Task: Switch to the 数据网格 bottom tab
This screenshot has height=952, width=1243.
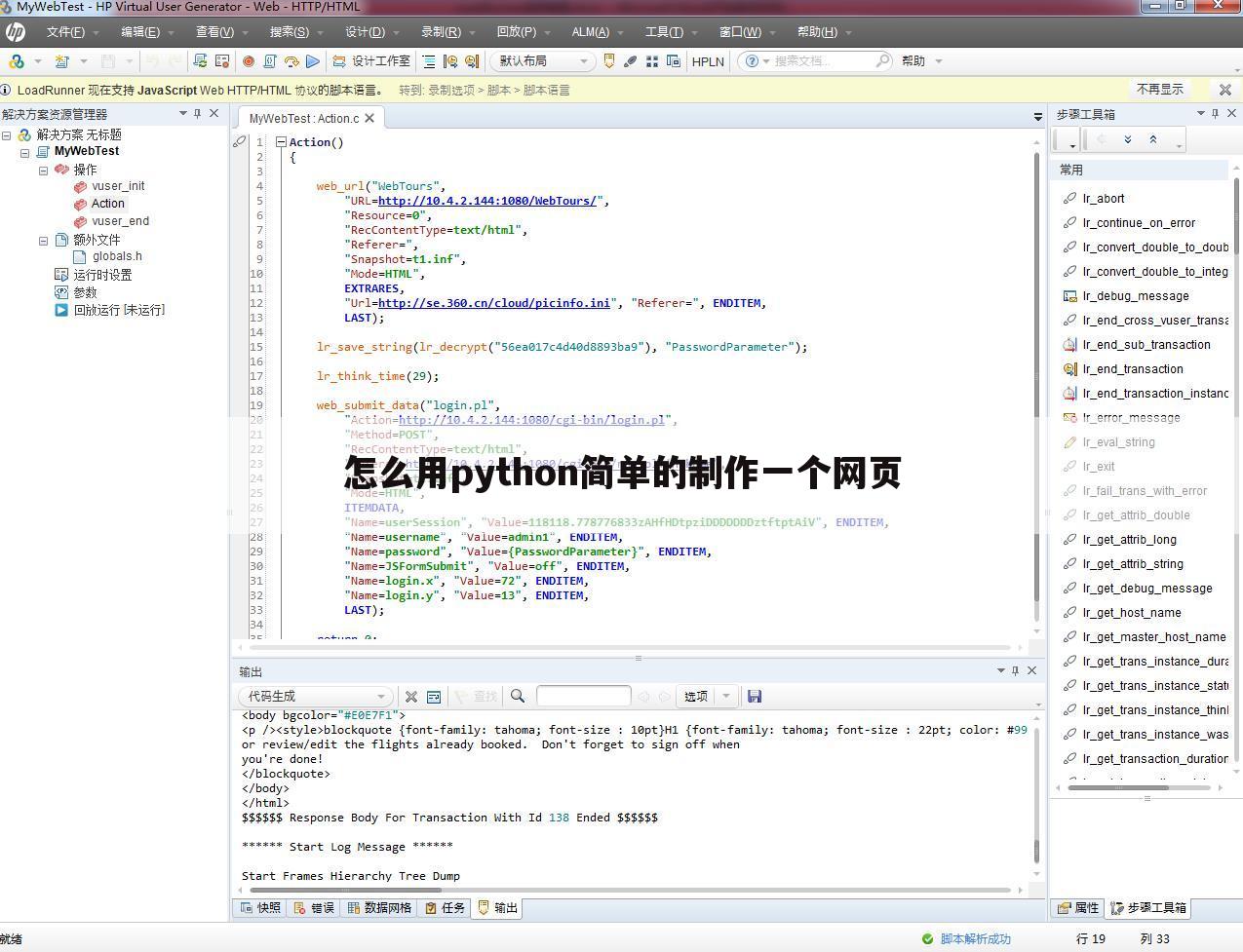Action: tap(379, 908)
